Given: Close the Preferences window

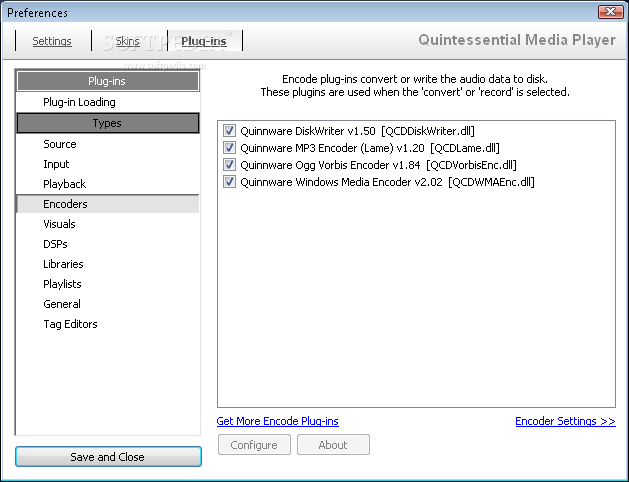Looking at the screenshot, I should (610, 12).
